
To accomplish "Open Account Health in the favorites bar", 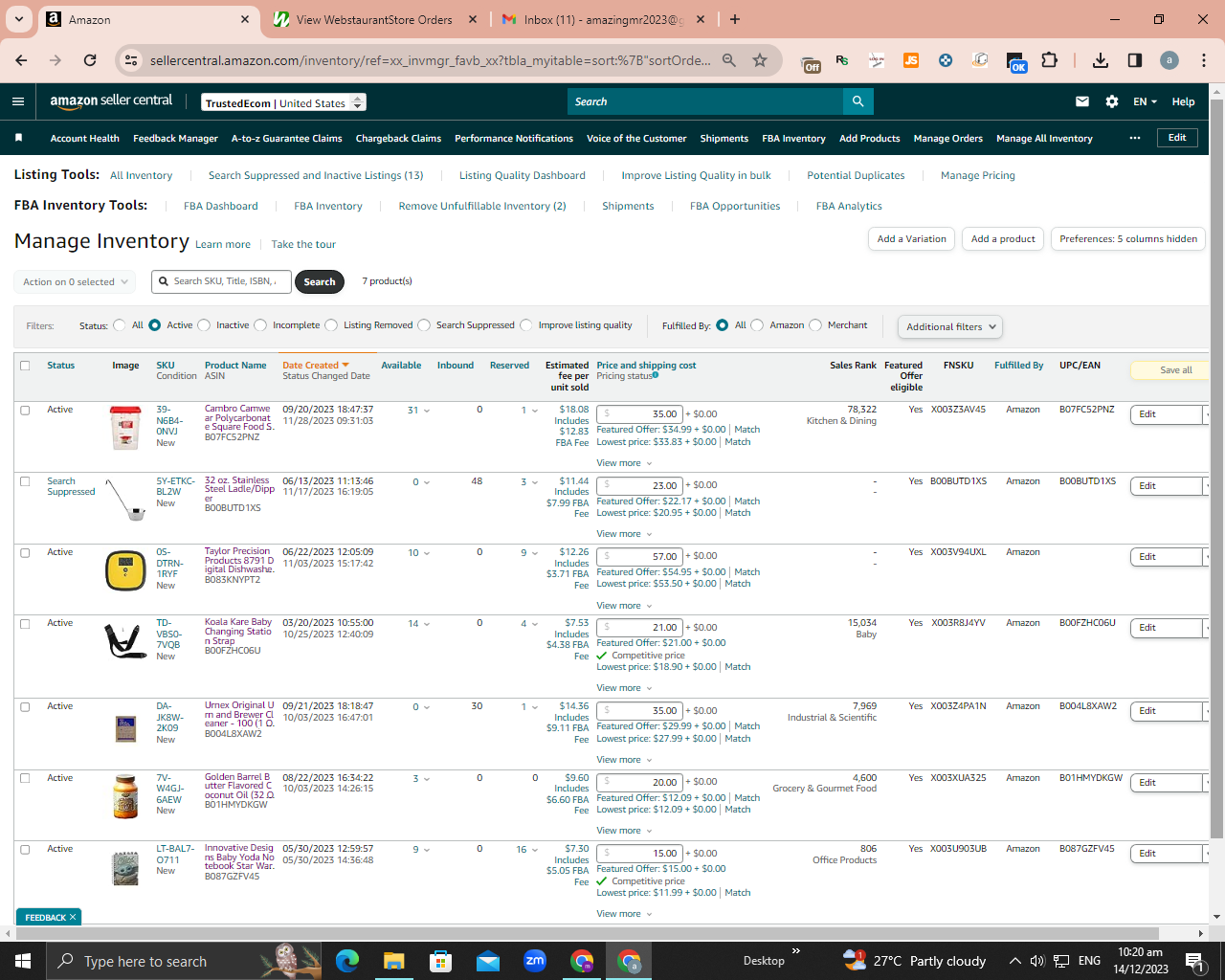I will (85, 138).
